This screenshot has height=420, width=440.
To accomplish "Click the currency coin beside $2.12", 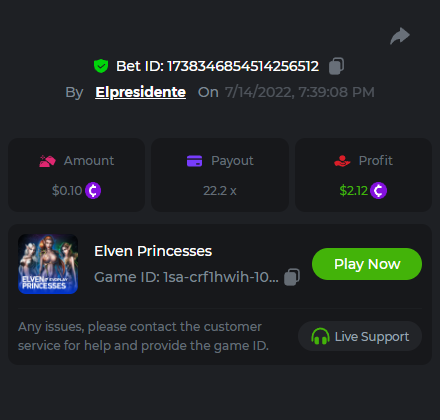I will pos(378,191).
